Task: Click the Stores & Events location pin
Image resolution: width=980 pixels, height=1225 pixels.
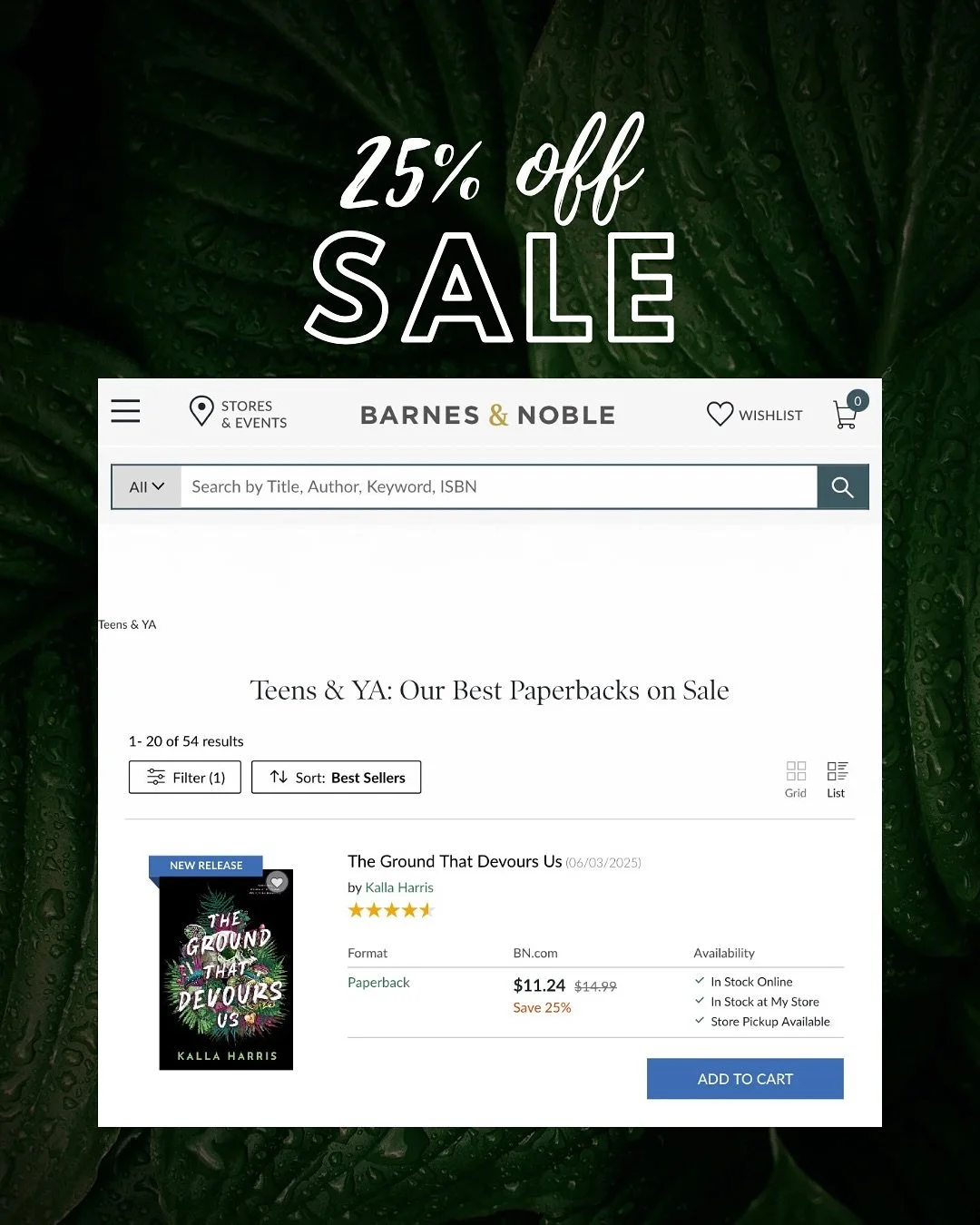Action: 201,411
